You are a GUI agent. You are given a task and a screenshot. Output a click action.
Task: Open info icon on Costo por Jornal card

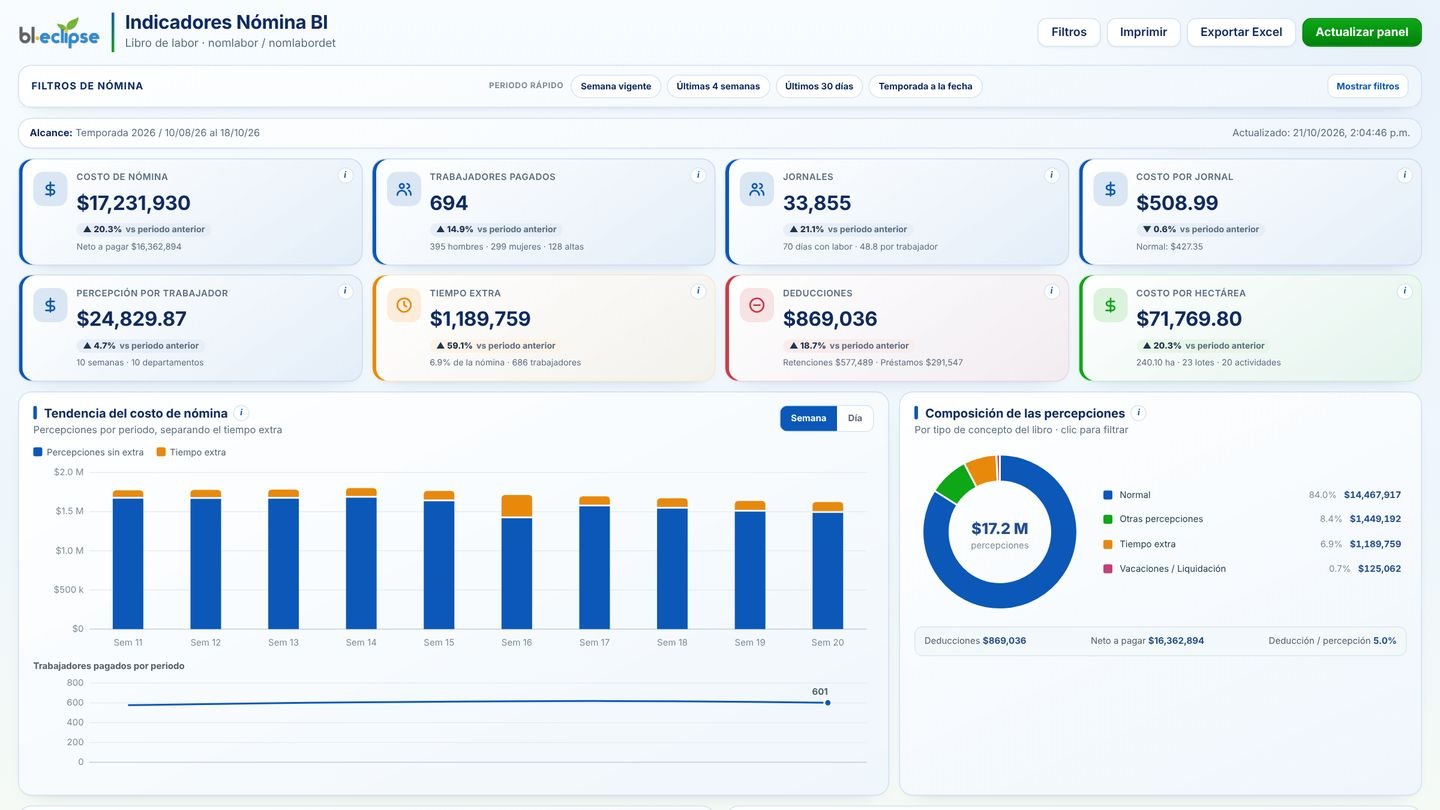[x=1404, y=175]
